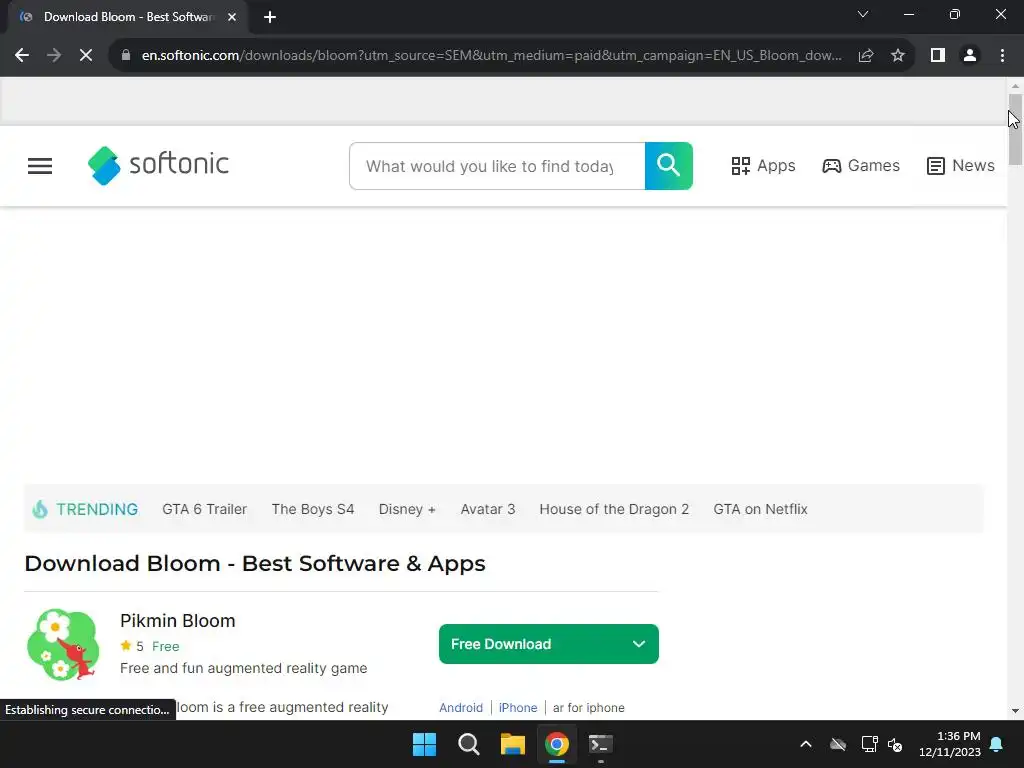
Task: Select the iPhone platform link
Action: click(x=518, y=708)
